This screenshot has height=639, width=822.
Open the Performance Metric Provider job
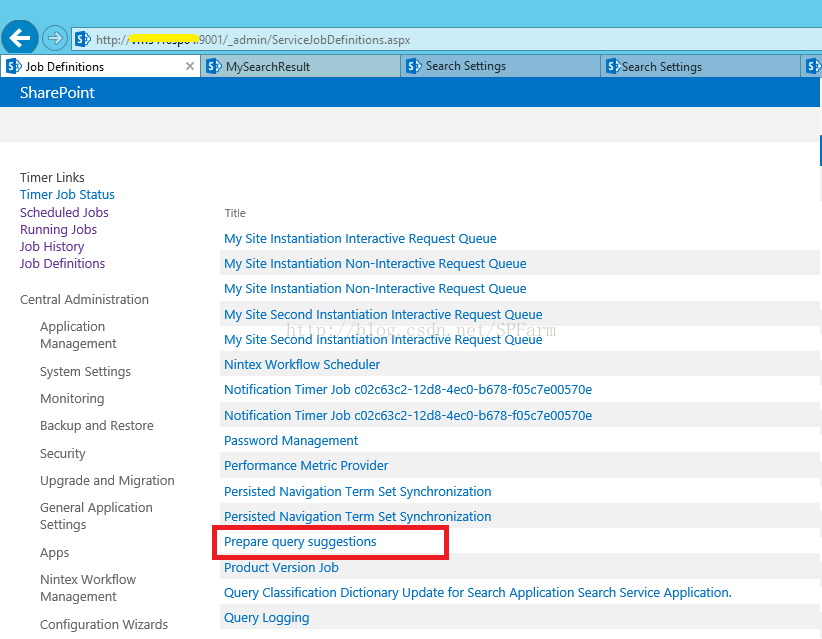(x=306, y=465)
